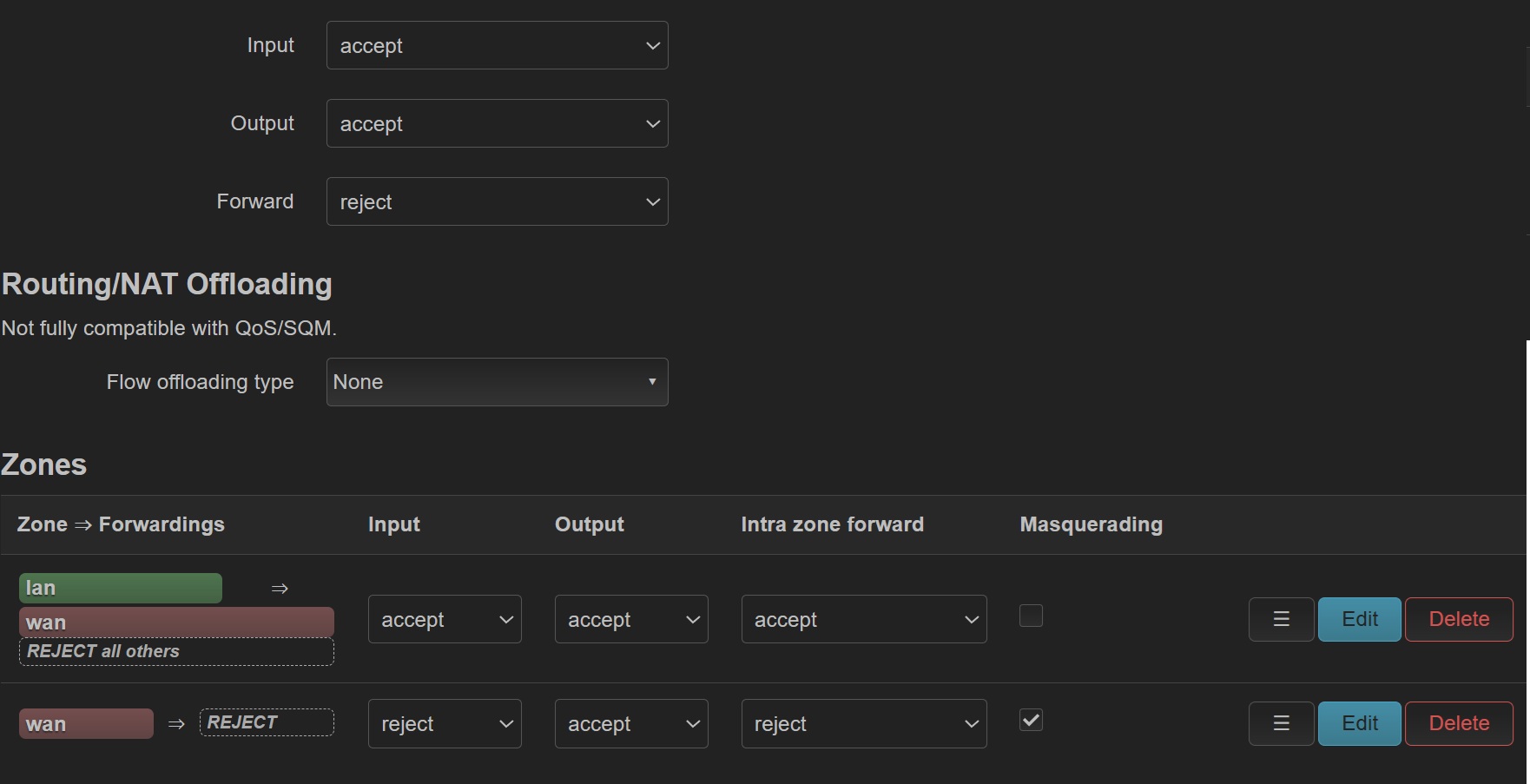Click the sort handle icon on the lan zone row
1530x784 pixels.
(x=1281, y=619)
